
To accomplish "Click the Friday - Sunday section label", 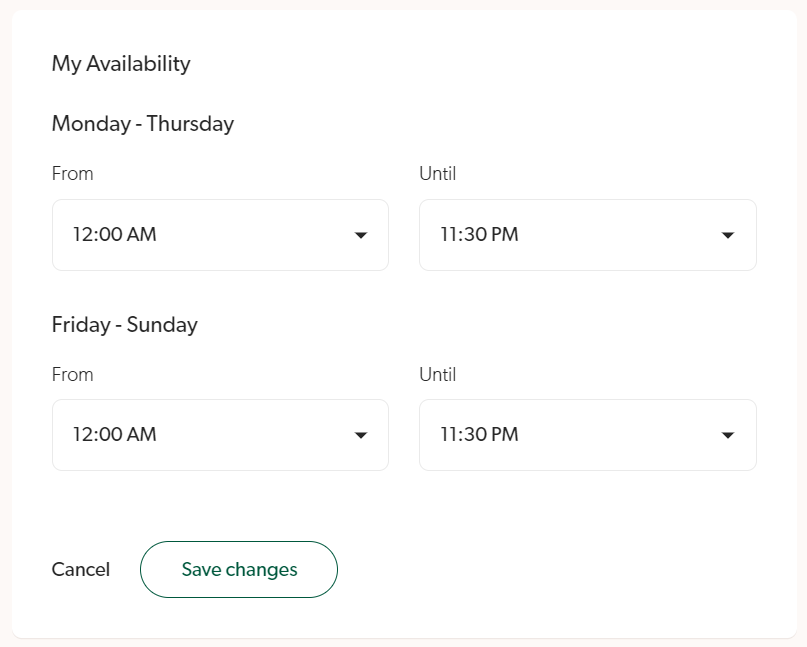I will (125, 325).
